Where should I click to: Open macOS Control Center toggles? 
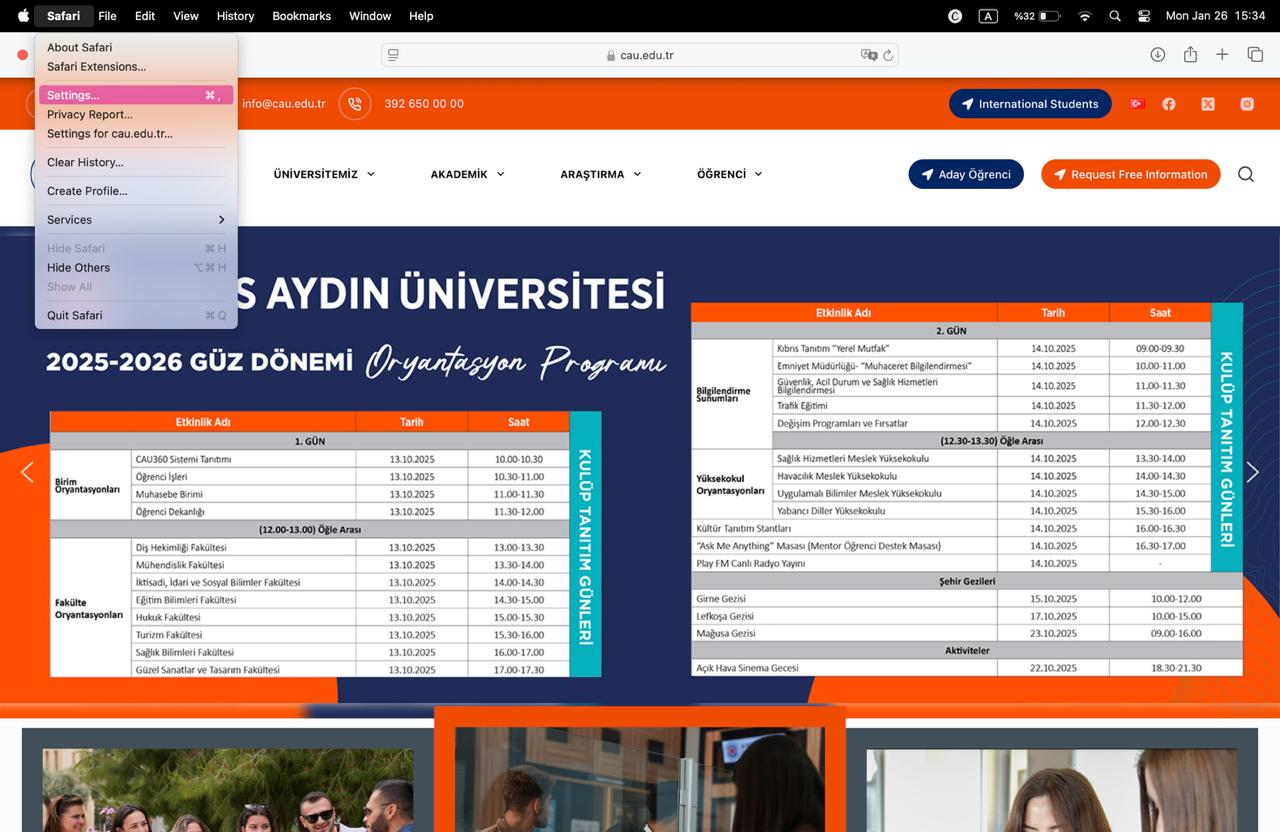[x=1144, y=16]
